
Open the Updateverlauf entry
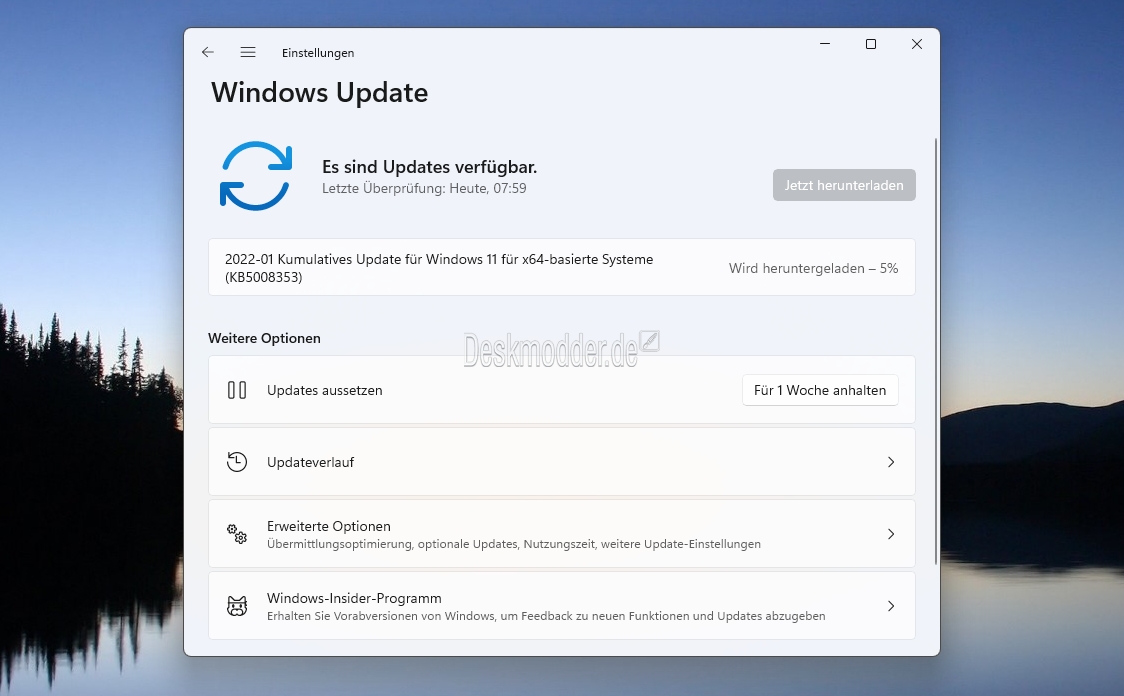tap(561, 462)
